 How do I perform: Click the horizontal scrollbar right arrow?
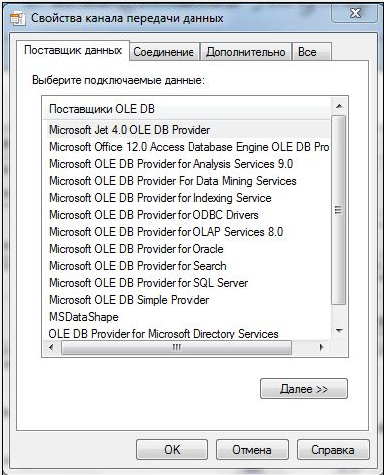tap(321, 348)
